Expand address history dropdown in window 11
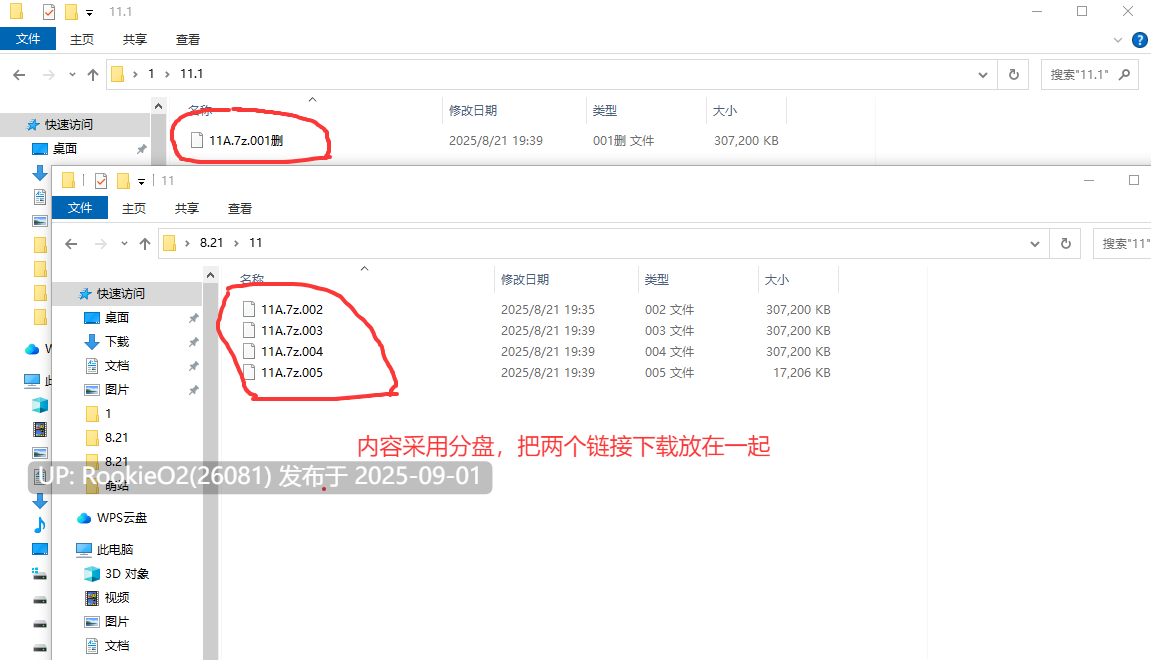Screen dimensions: 1151x660 click(1035, 243)
